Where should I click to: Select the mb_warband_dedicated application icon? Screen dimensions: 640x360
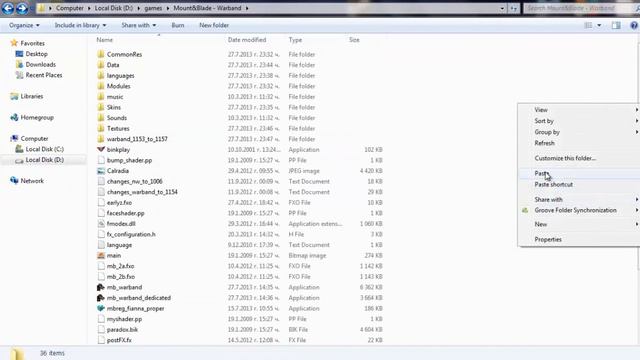click(x=101, y=298)
